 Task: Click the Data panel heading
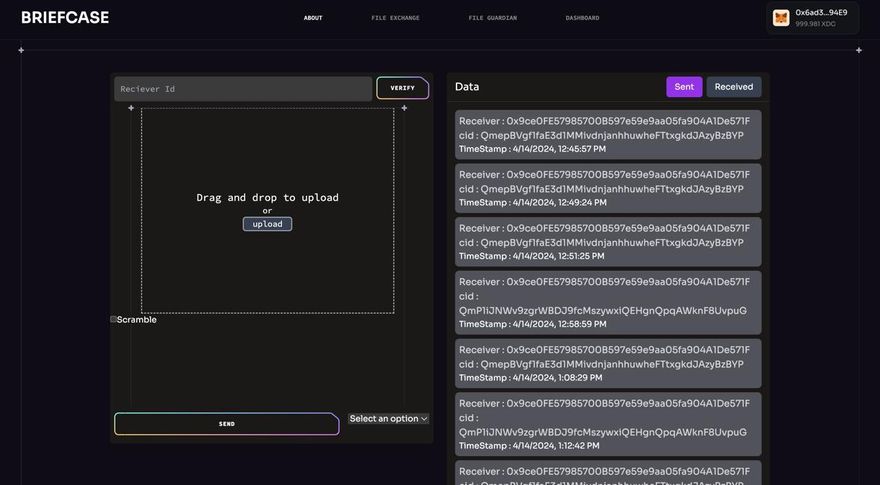click(x=467, y=86)
